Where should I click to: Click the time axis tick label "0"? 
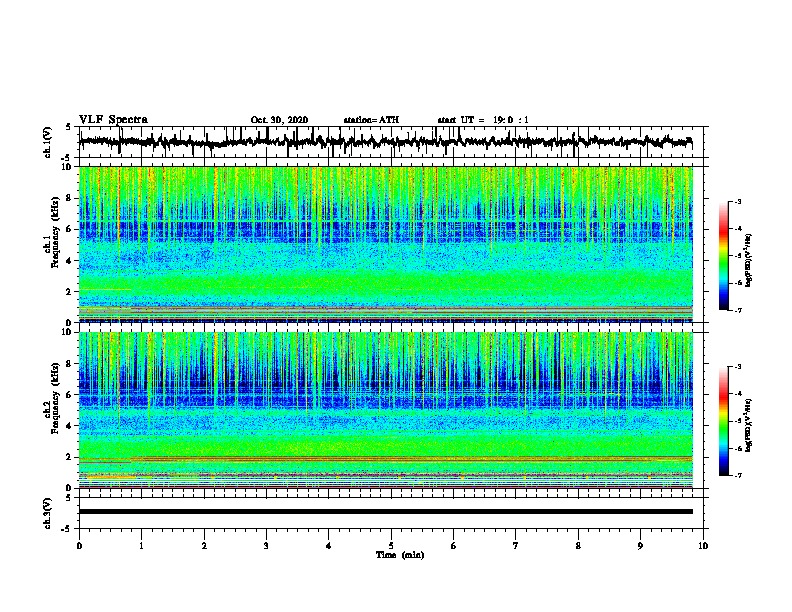79,546
